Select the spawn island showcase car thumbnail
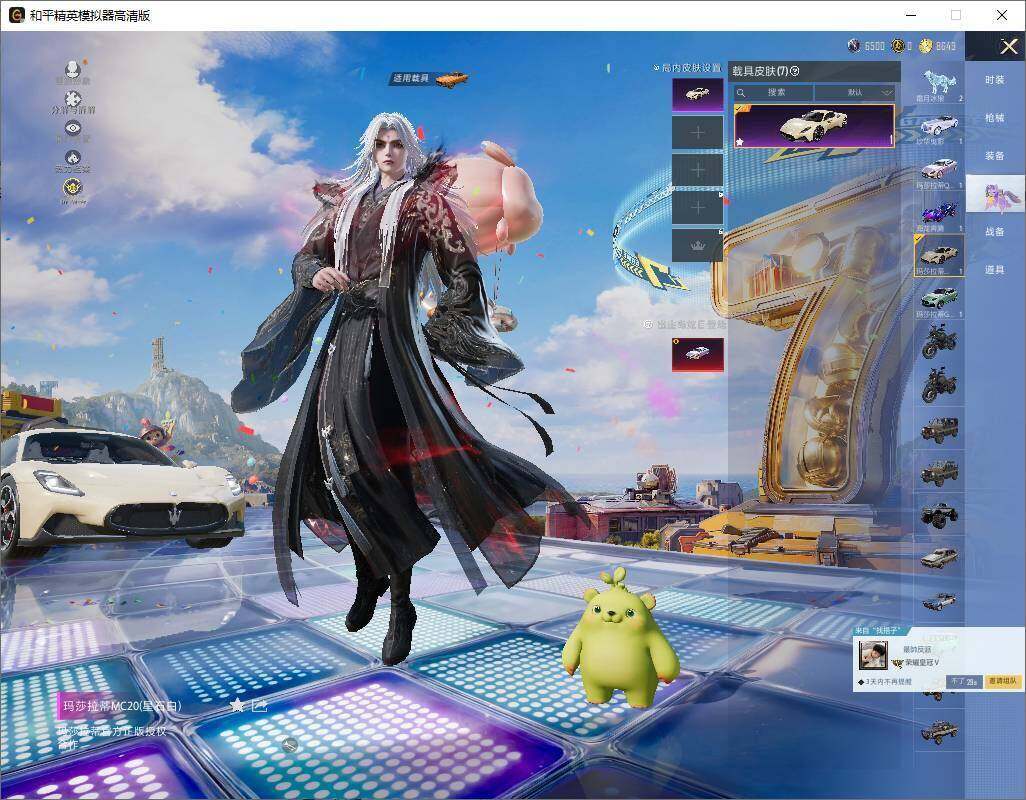Viewport: 1026px width, 800px height. point(698,355)
